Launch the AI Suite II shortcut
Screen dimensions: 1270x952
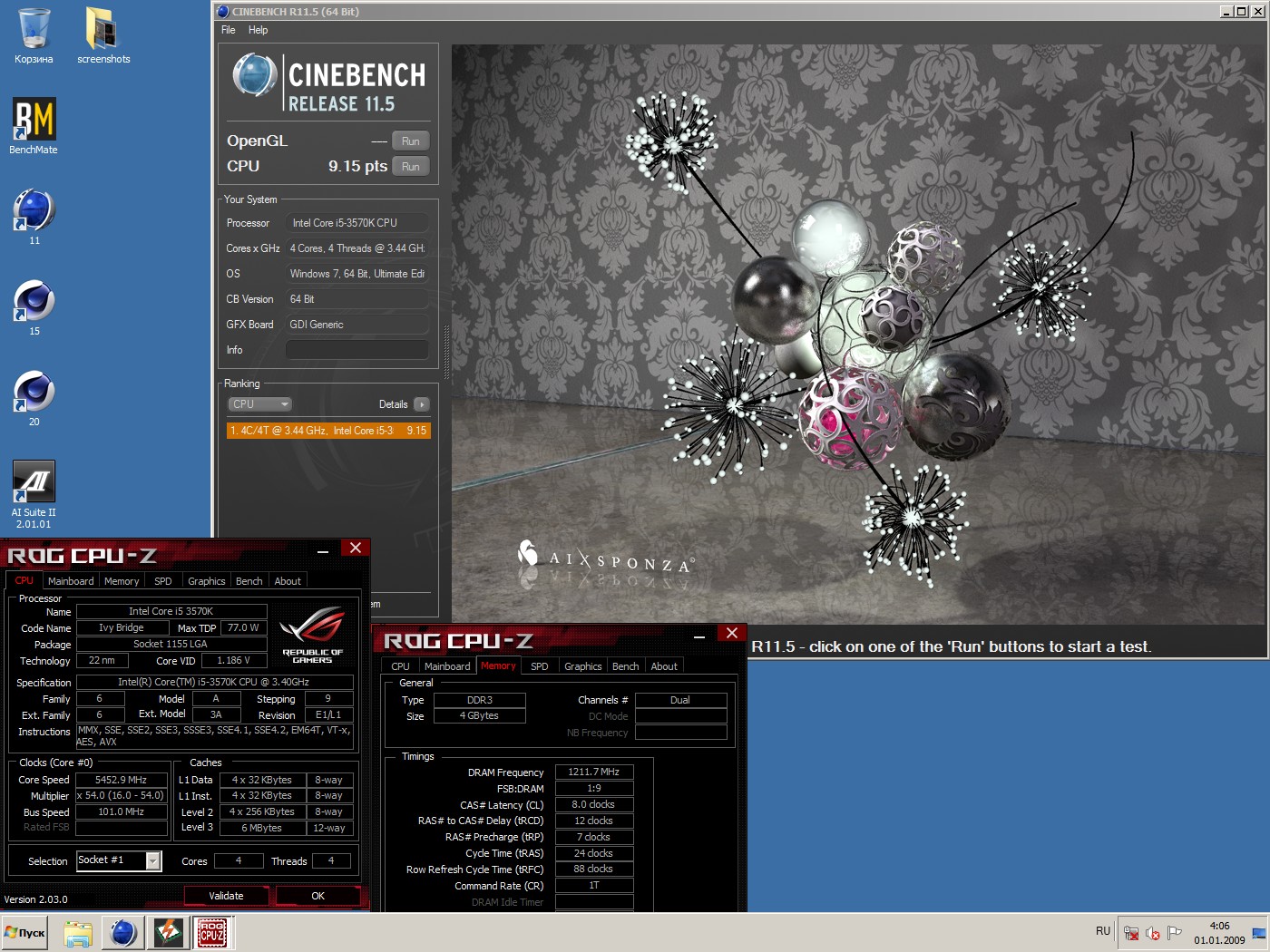[34, 494]
